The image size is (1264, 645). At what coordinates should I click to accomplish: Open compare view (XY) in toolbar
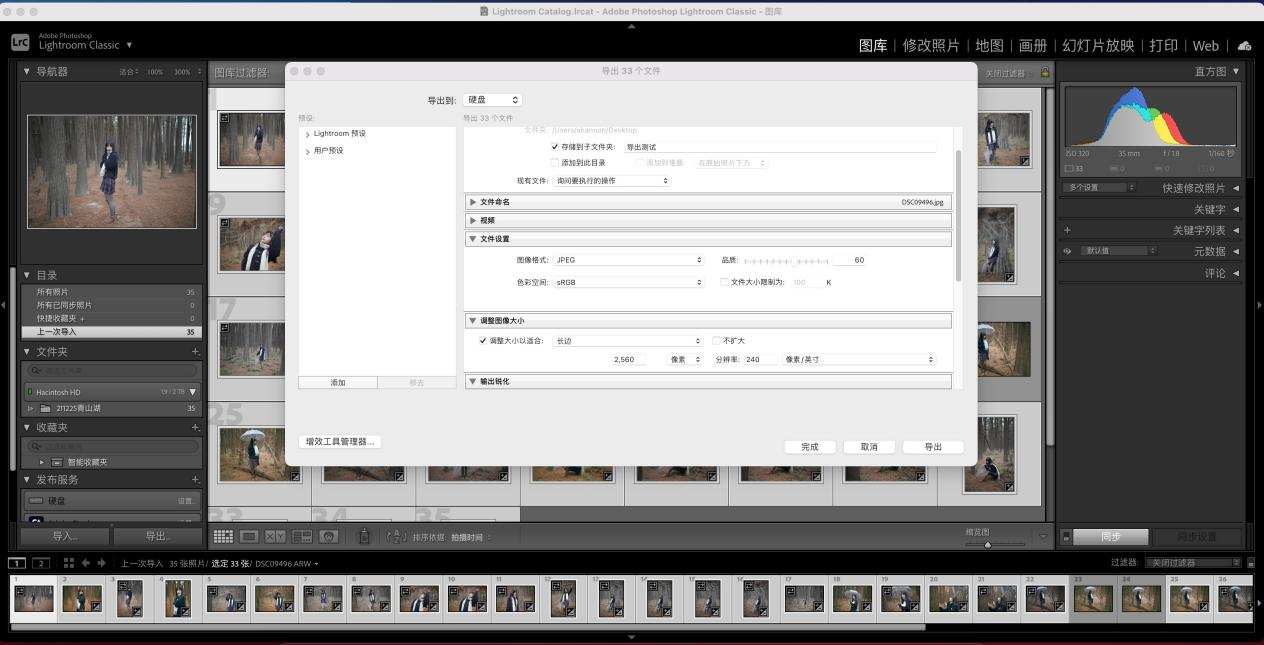[275, 537]
